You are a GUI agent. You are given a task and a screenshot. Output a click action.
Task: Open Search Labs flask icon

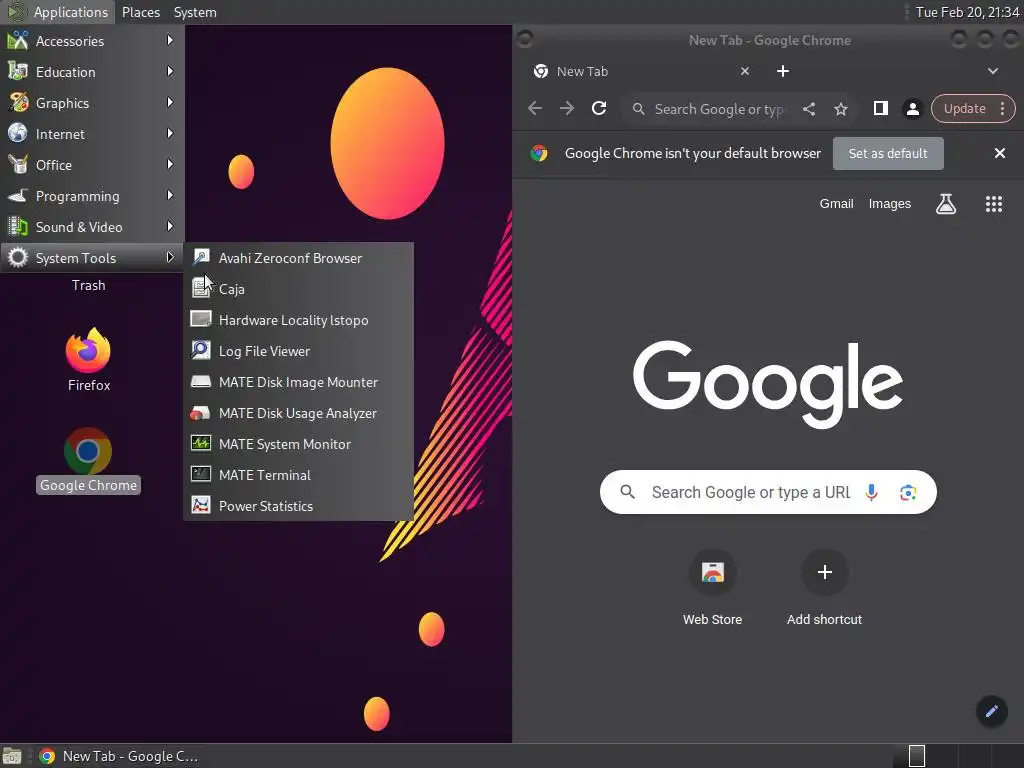[946, 204]
